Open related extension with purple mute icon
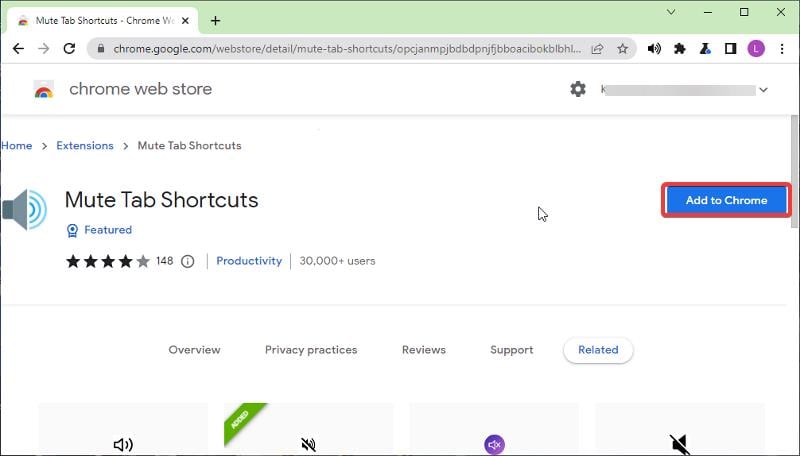This screenshot has height=456, width=800. pyautogui.click(x=494, y=429)
